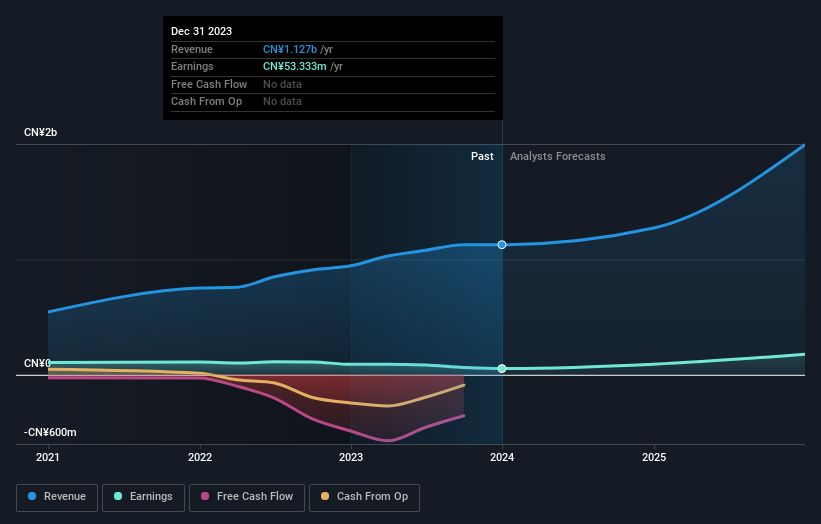Click the teal Earnings legend dot
This screenshot has width=821, height=524.
(118, 496)
